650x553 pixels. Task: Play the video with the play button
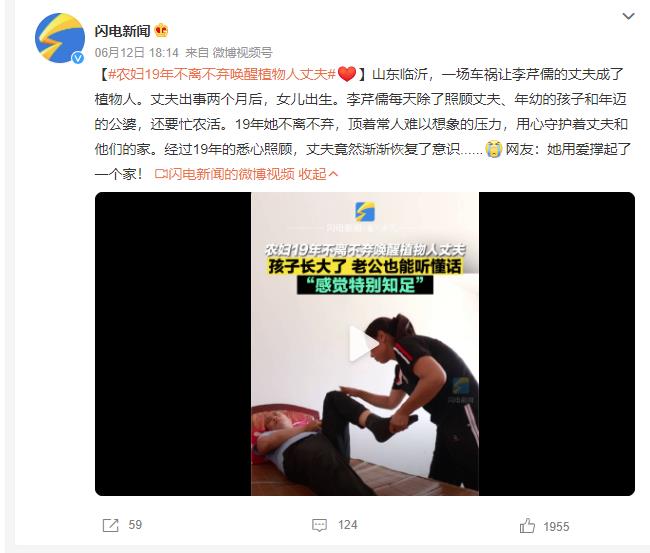coord(364,344)
